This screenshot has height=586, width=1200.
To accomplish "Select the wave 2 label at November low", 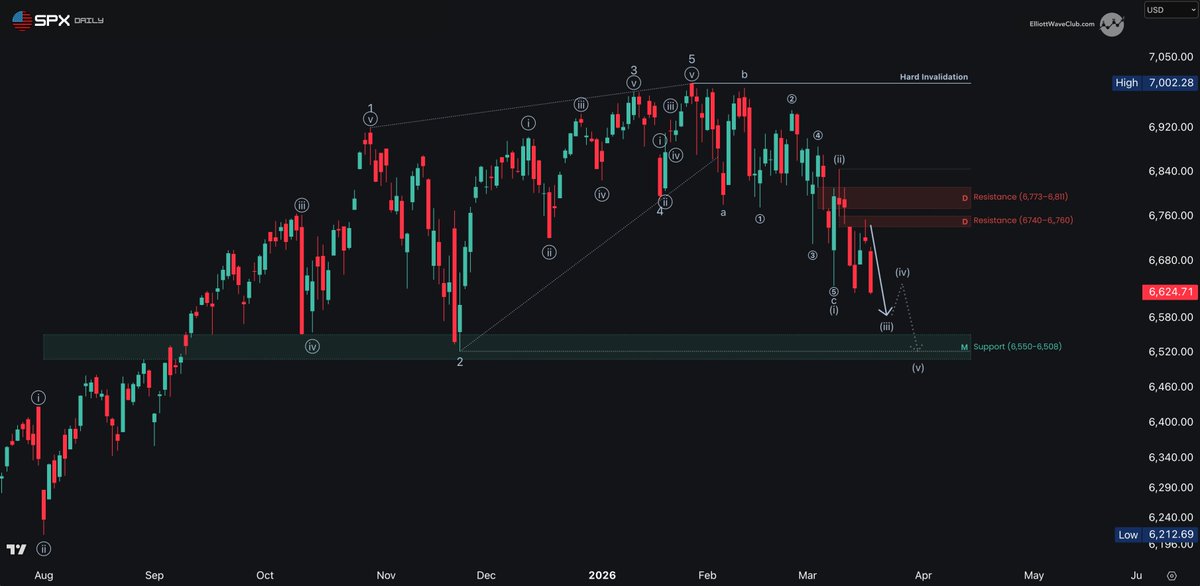I will coord(460,362).
